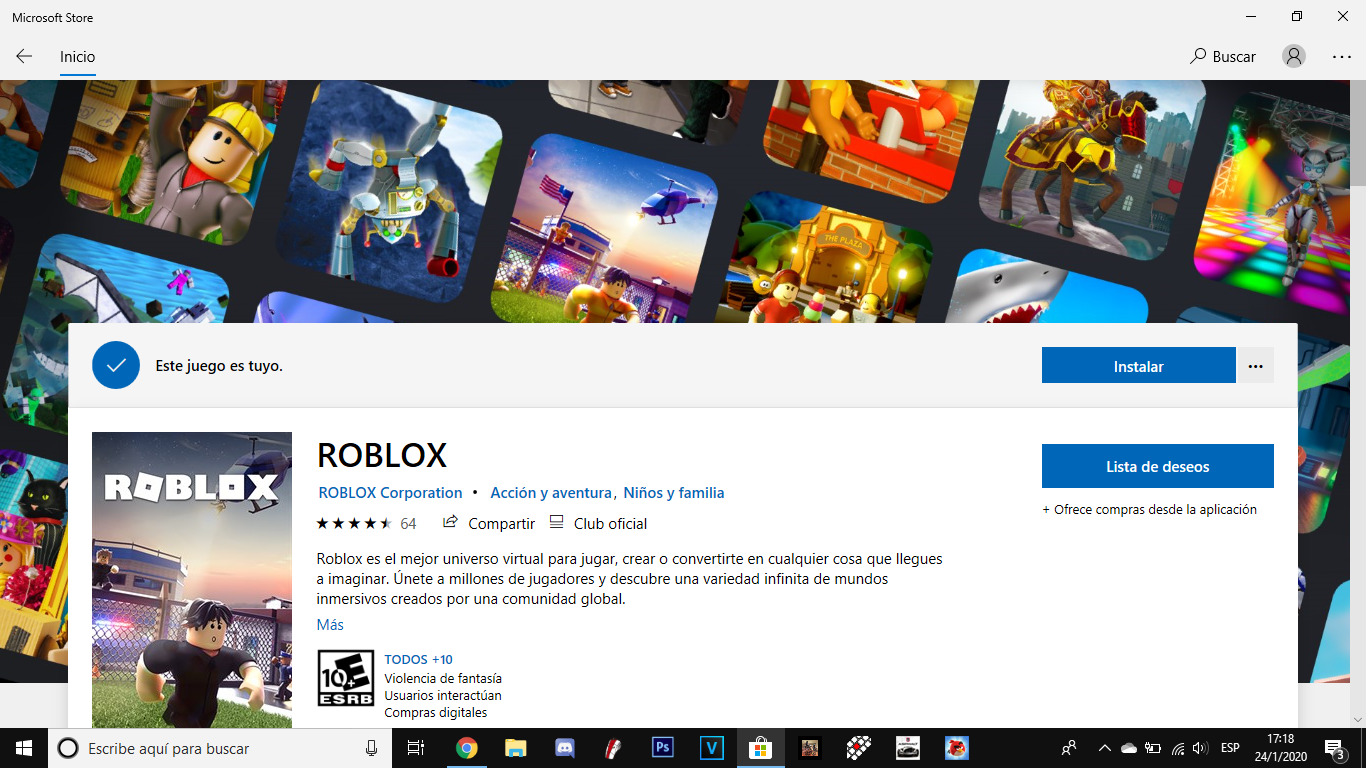The image size is (1366, 768).
Task: Click the taskbar search field
Action: tap(221, 748)
